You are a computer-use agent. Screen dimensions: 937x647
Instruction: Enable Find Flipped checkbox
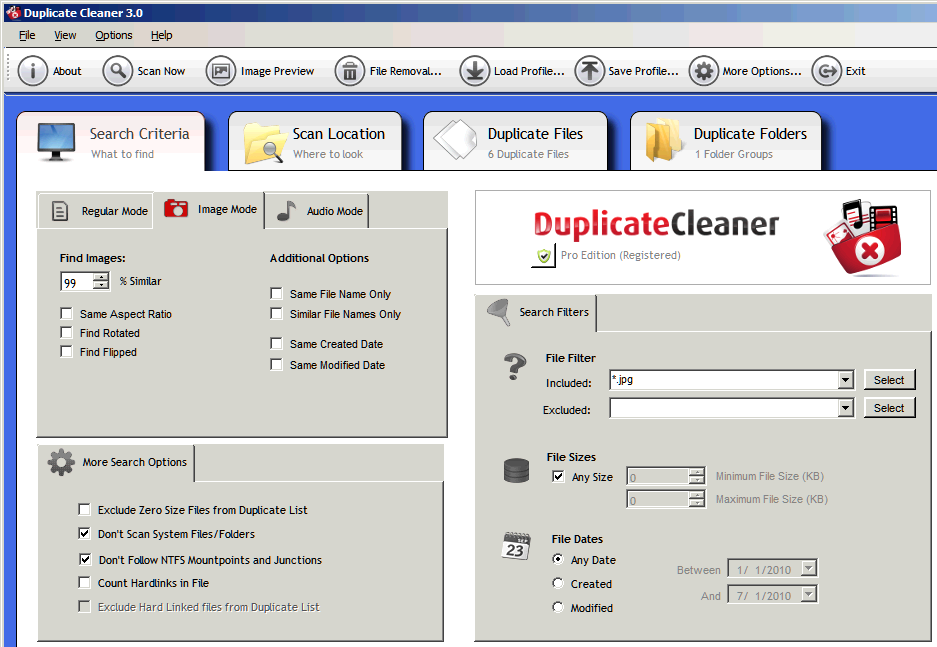[x=66, y=352]
